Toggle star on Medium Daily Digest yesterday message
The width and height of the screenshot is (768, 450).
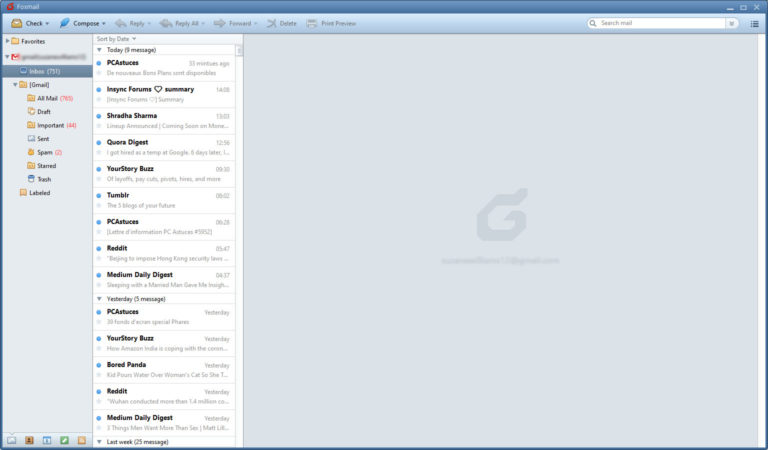(99, 428)
